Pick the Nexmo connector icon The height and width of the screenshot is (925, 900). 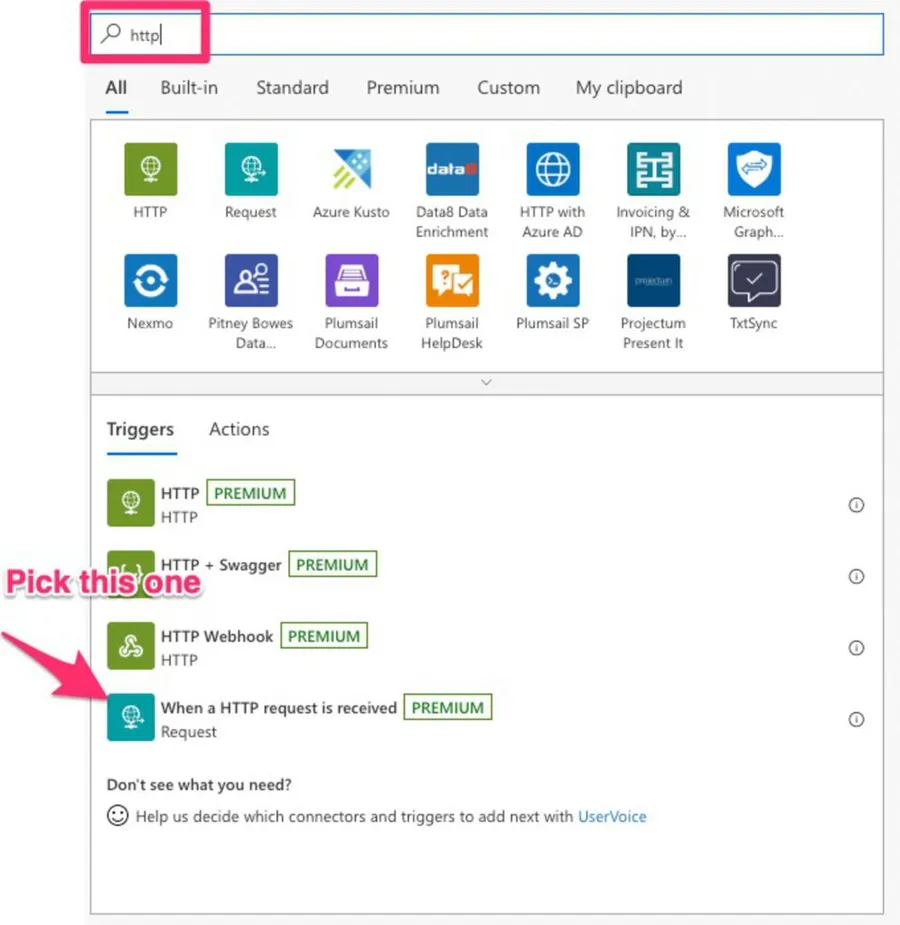point(150,280)
